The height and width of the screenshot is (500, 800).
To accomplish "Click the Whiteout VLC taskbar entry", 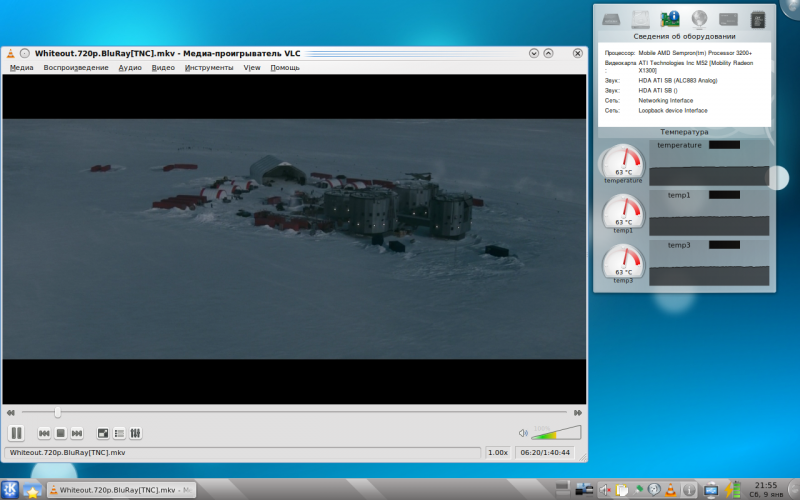I will click(121, 490).
